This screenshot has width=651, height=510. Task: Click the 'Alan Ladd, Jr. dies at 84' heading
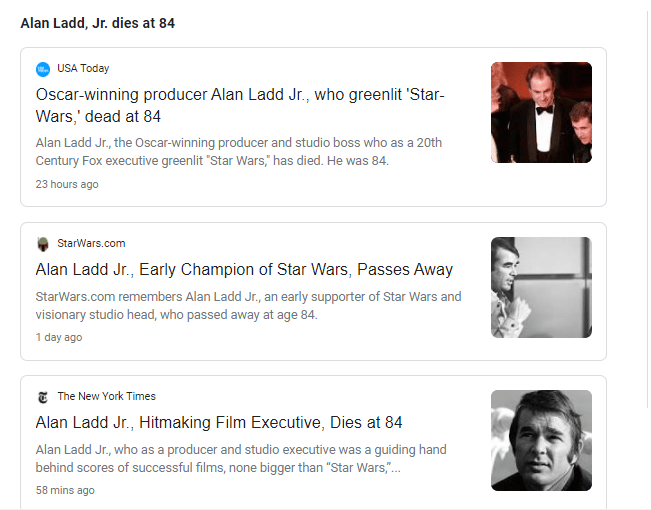click(x=98, y=23)
